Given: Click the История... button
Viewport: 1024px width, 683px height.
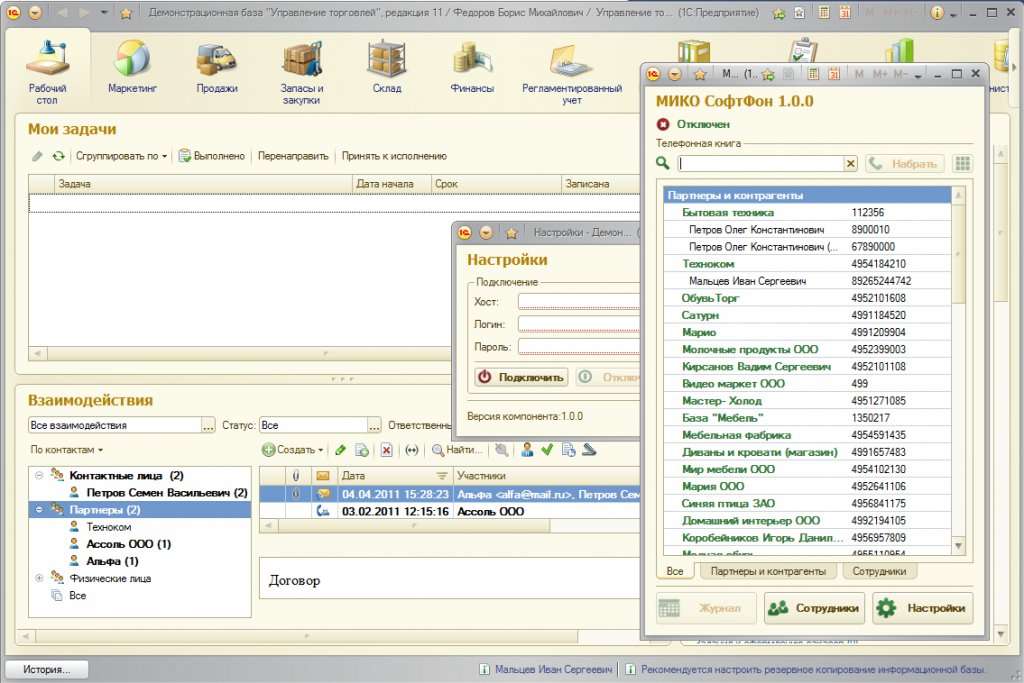Looking at the screenshot, I should 46,669.
